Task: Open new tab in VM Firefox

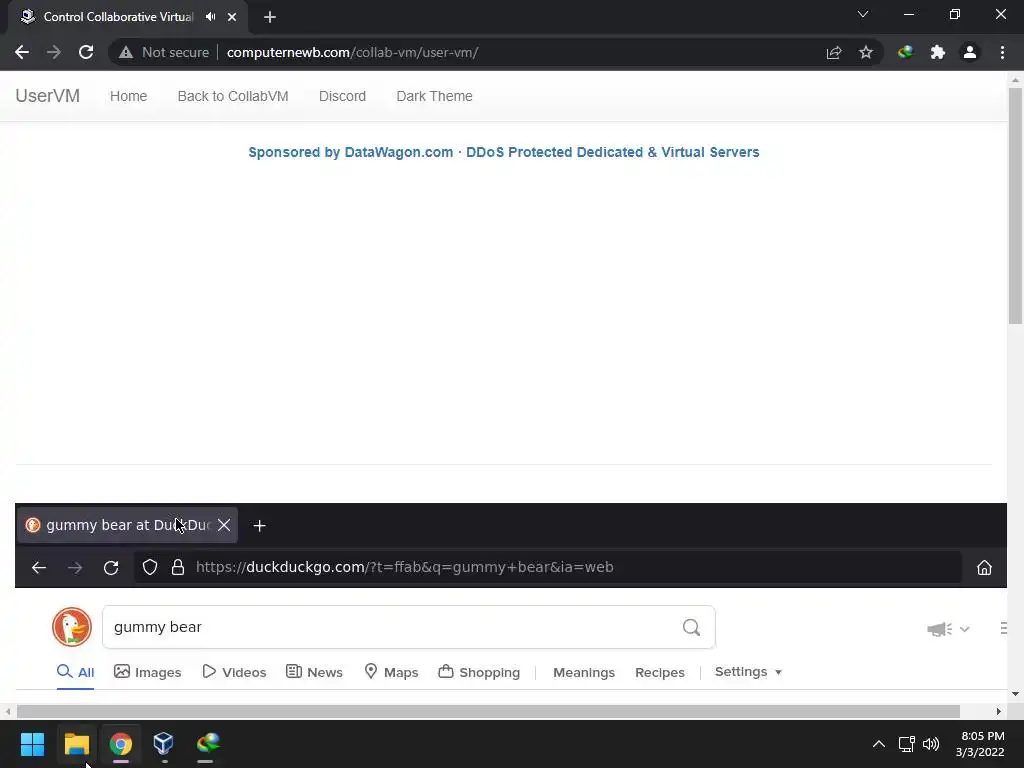Action: tap(259, 526)
